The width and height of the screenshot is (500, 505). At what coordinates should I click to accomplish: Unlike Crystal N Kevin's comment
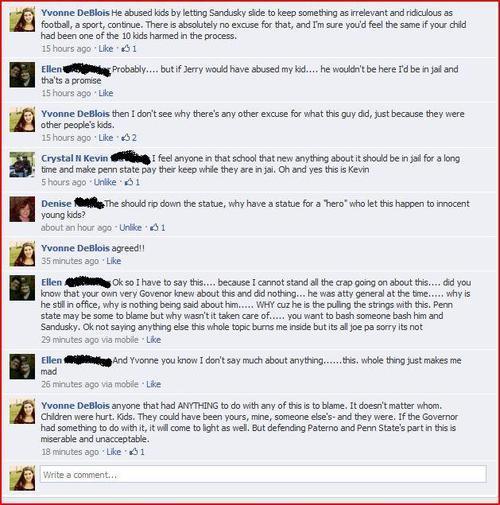click(x=105, y=182)
